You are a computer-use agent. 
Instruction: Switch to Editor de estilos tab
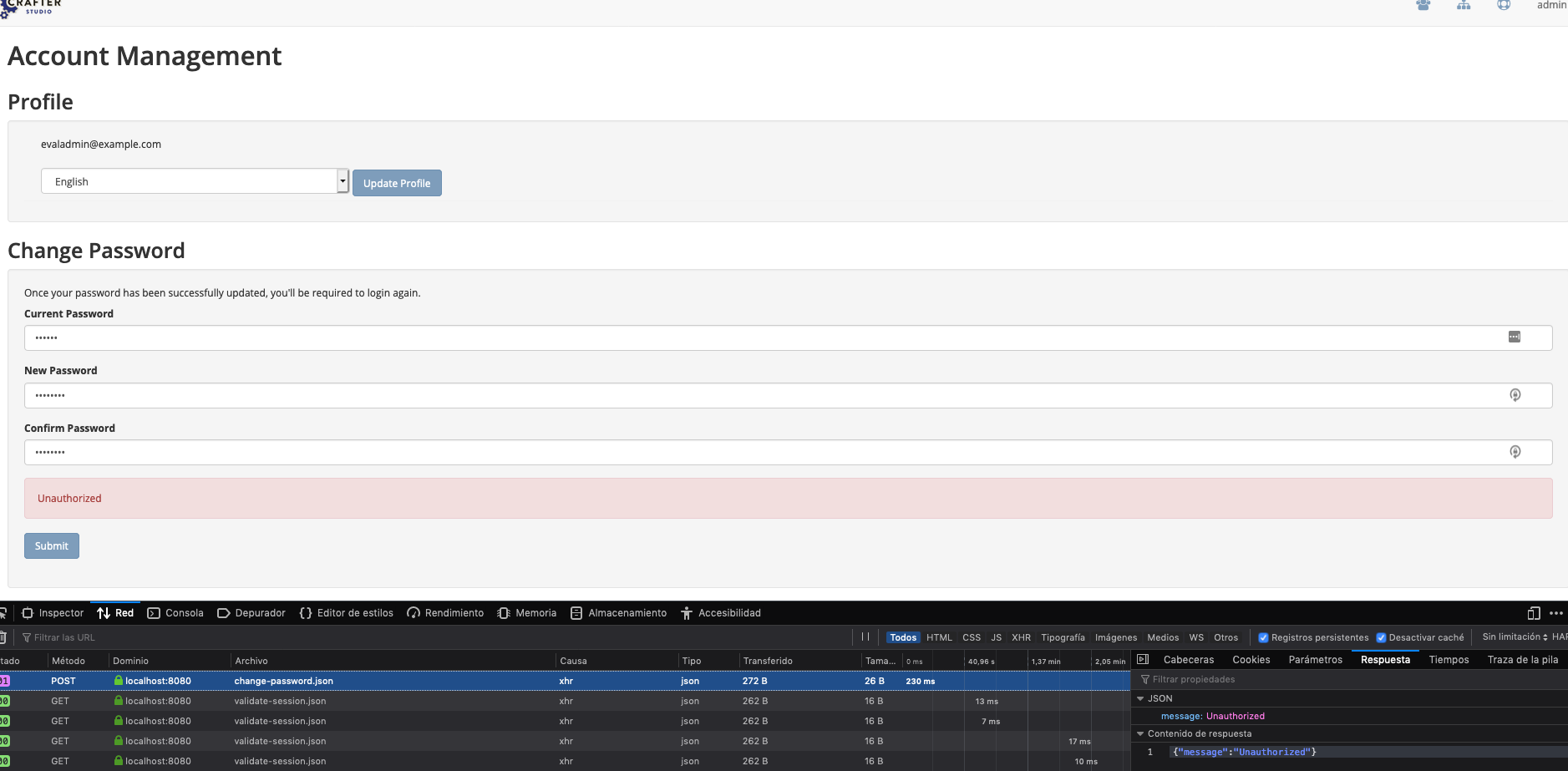point(346,613)
